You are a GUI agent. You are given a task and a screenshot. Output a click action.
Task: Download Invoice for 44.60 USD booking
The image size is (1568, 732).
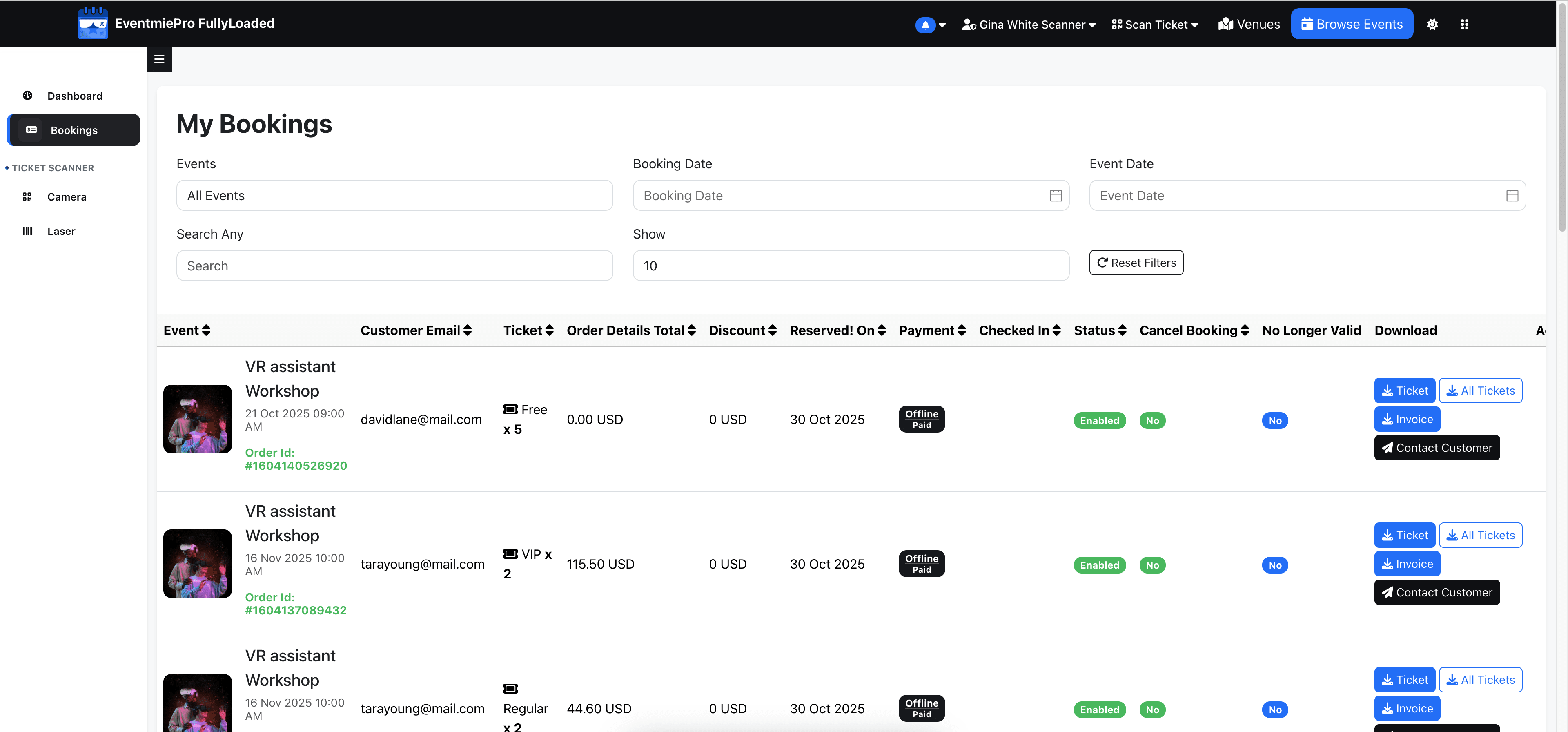pyautogui.click(x=1407, y=708)
